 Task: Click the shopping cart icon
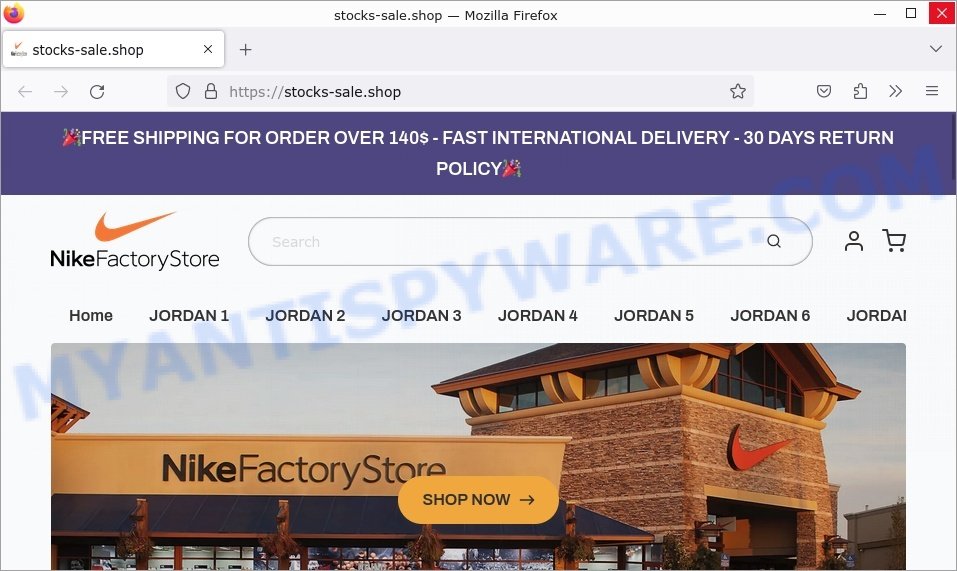(894, 241)
